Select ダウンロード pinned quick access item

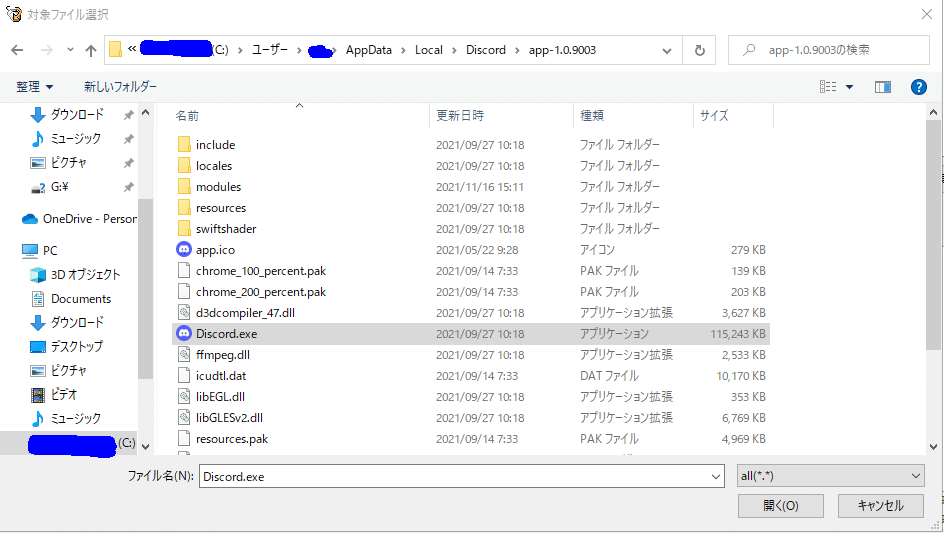(77, 114)
